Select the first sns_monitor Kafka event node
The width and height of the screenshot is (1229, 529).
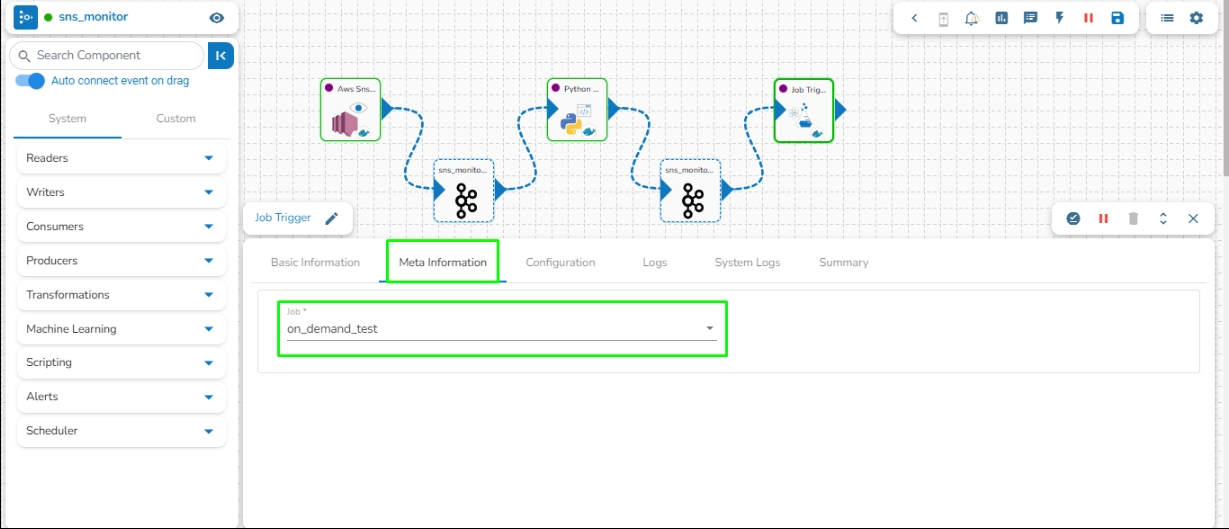tap(464, 190)
